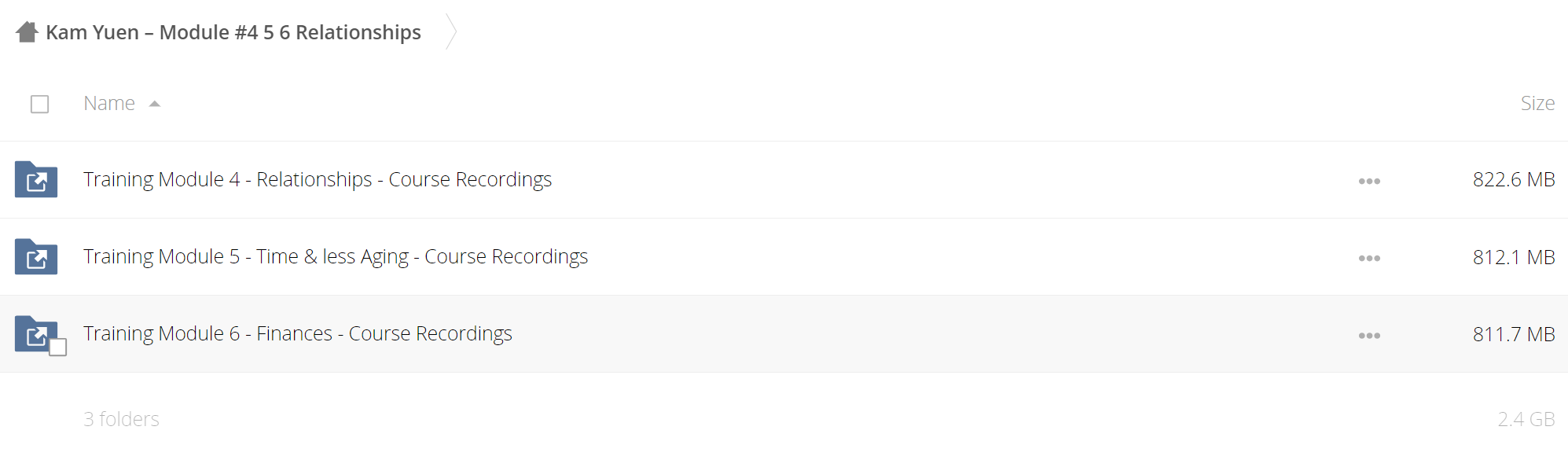Image resolution: width=1568 pixels, height=467 pixels.
Task: Select the 822.6 MB size cell
Action: pos(1514,179)
